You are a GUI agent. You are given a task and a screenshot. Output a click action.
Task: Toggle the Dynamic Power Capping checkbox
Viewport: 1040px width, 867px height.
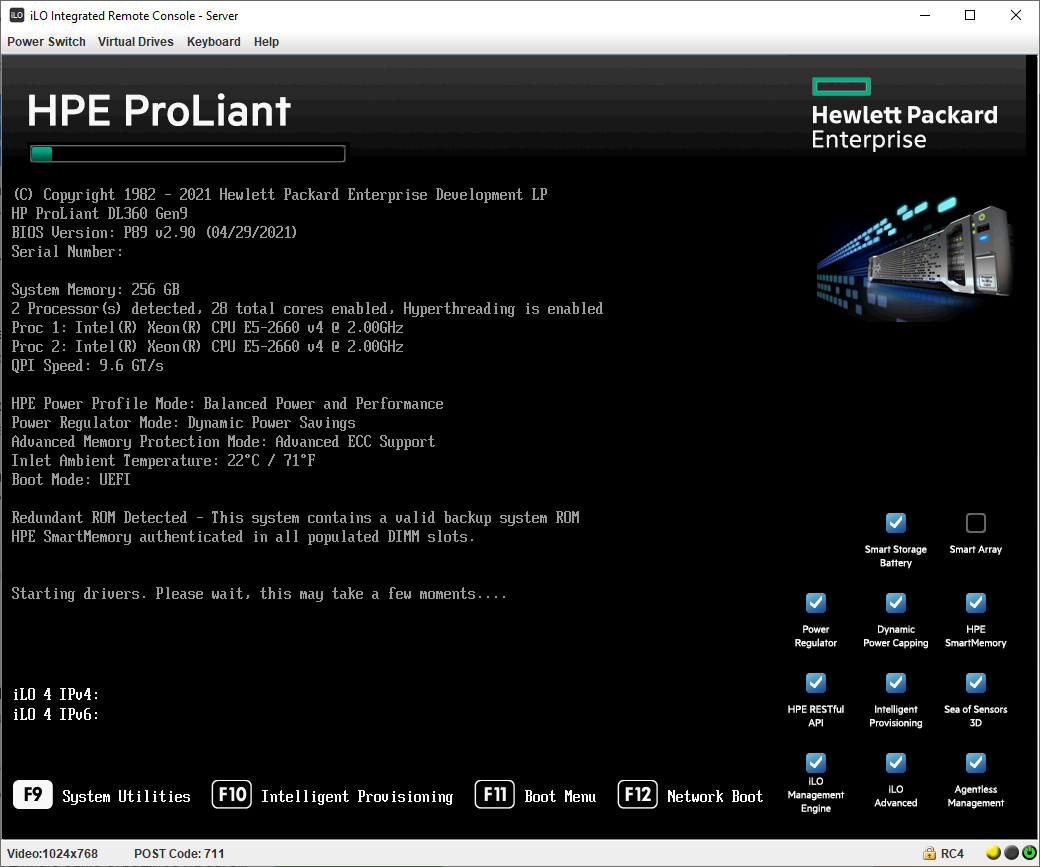(895, 602)
